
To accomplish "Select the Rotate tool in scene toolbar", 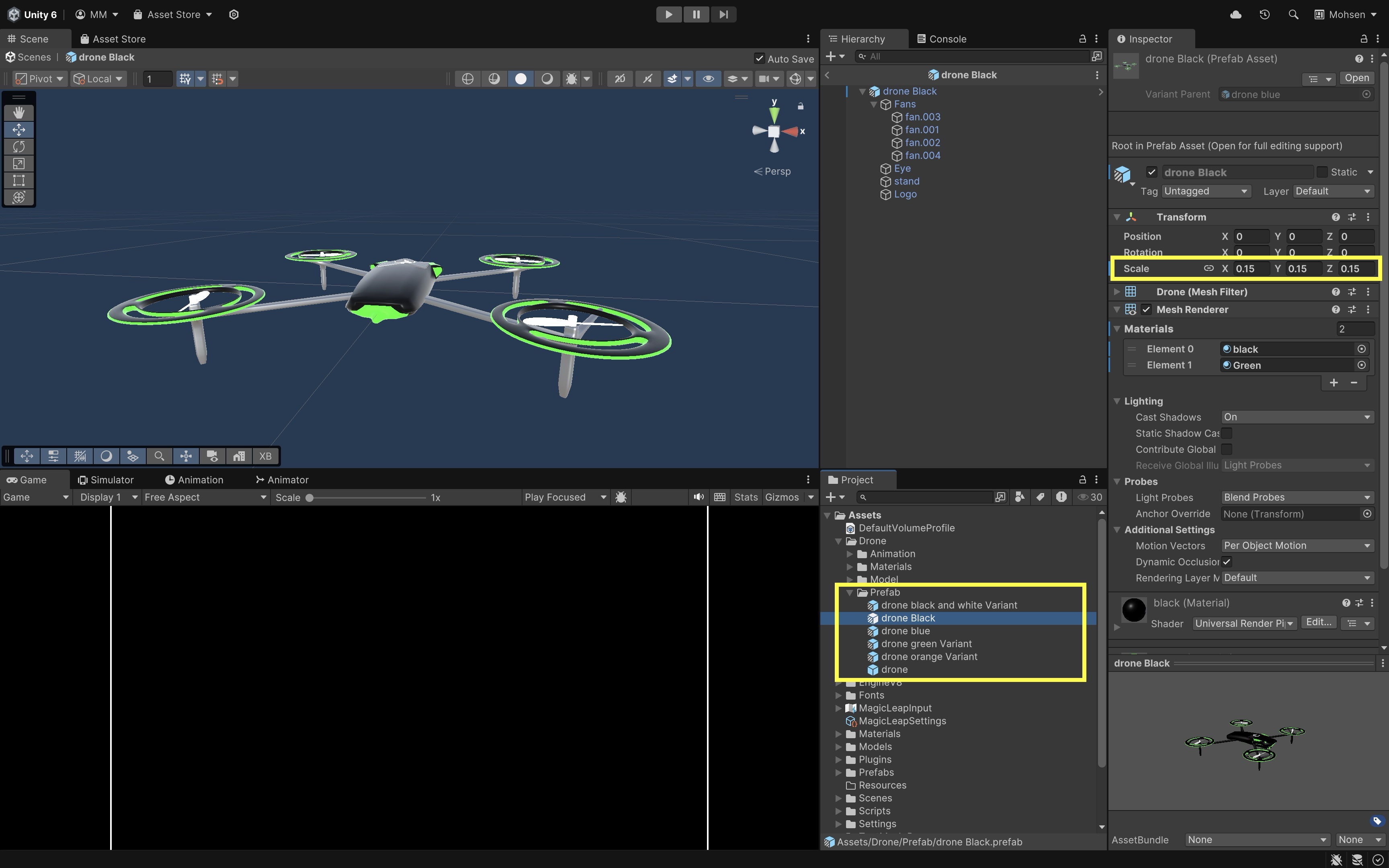I will click(19, 147).
